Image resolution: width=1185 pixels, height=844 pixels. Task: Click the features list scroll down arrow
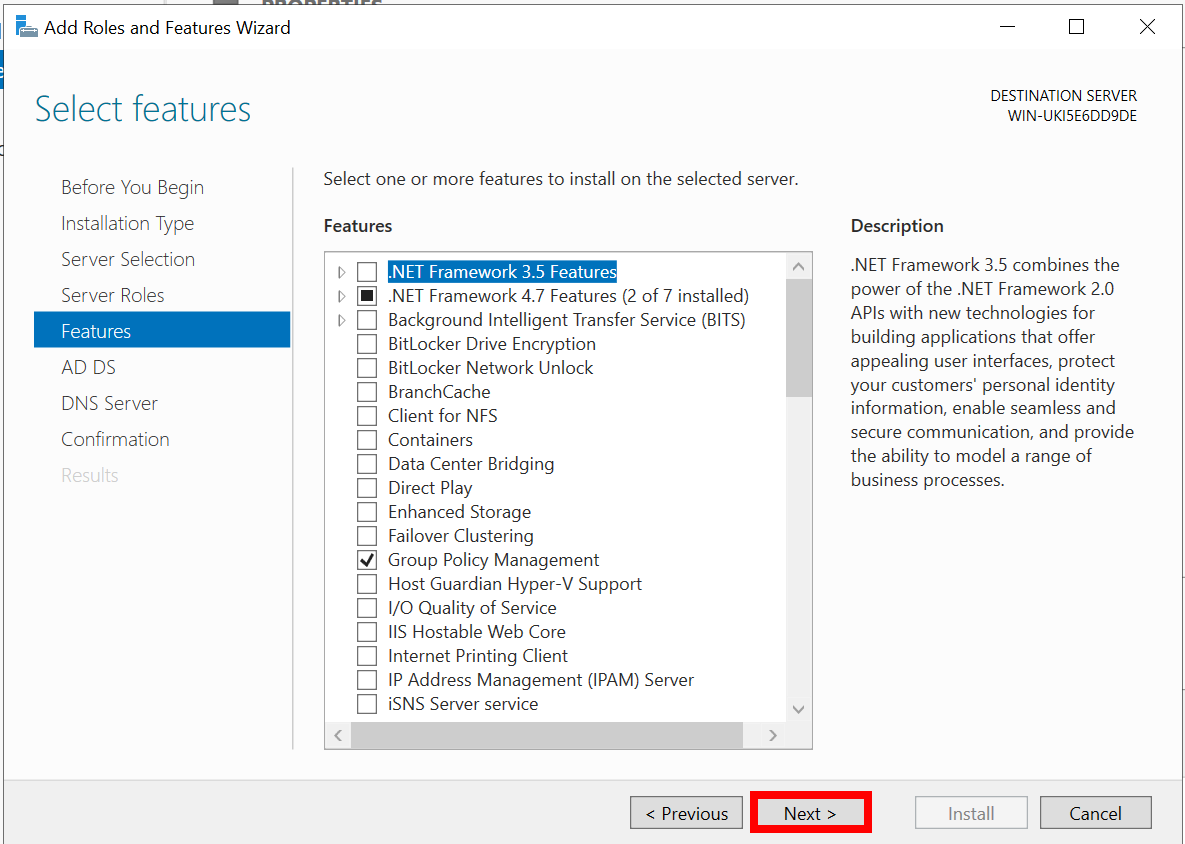click(799, 710)
